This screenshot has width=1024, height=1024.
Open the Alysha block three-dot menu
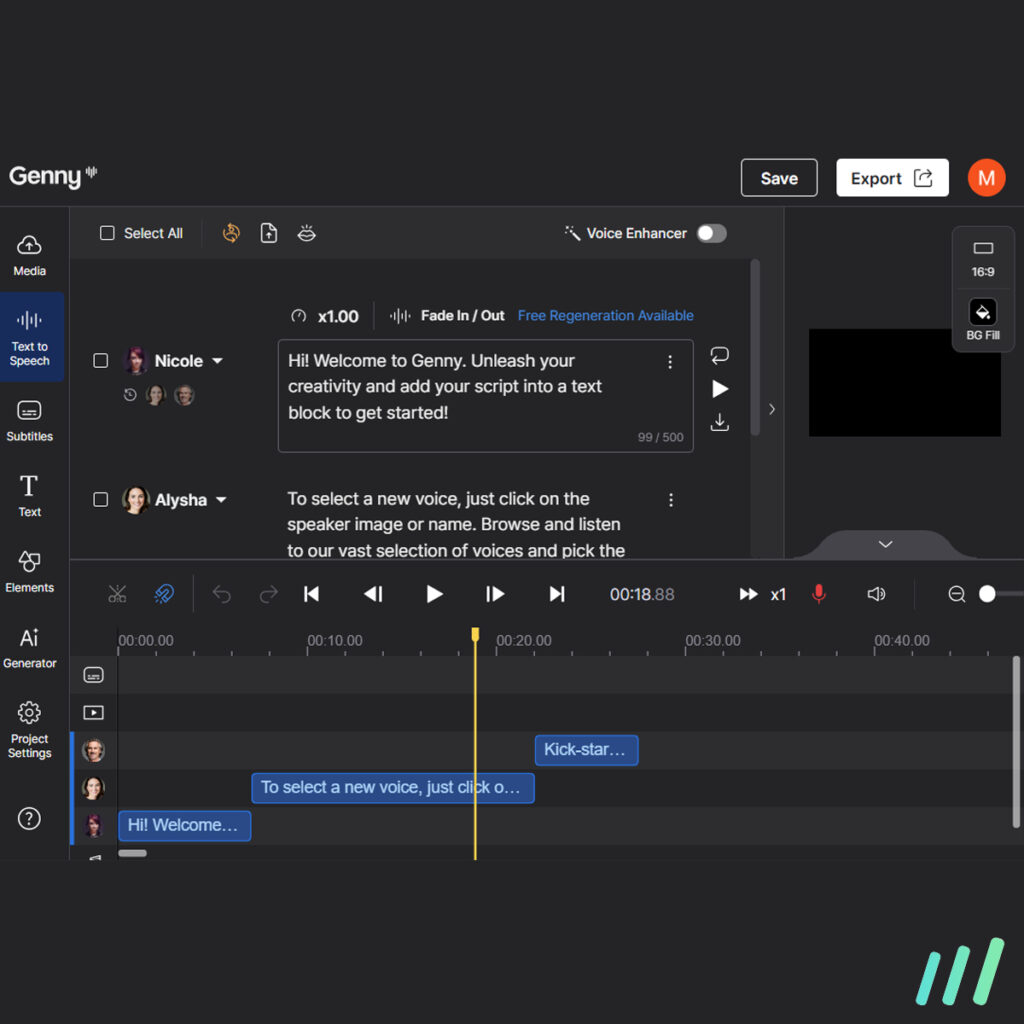[x=671, y=500]
